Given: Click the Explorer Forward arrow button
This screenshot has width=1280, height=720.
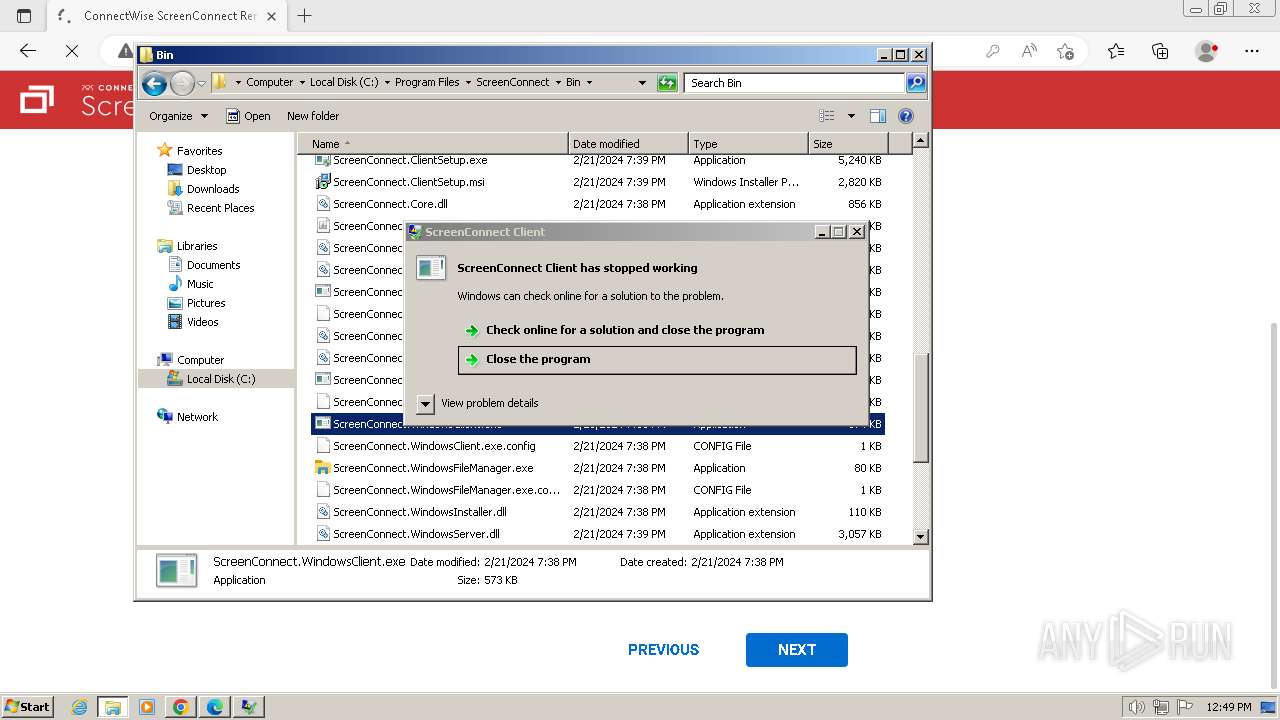Looking at the screenshot, I should (182, 83).
